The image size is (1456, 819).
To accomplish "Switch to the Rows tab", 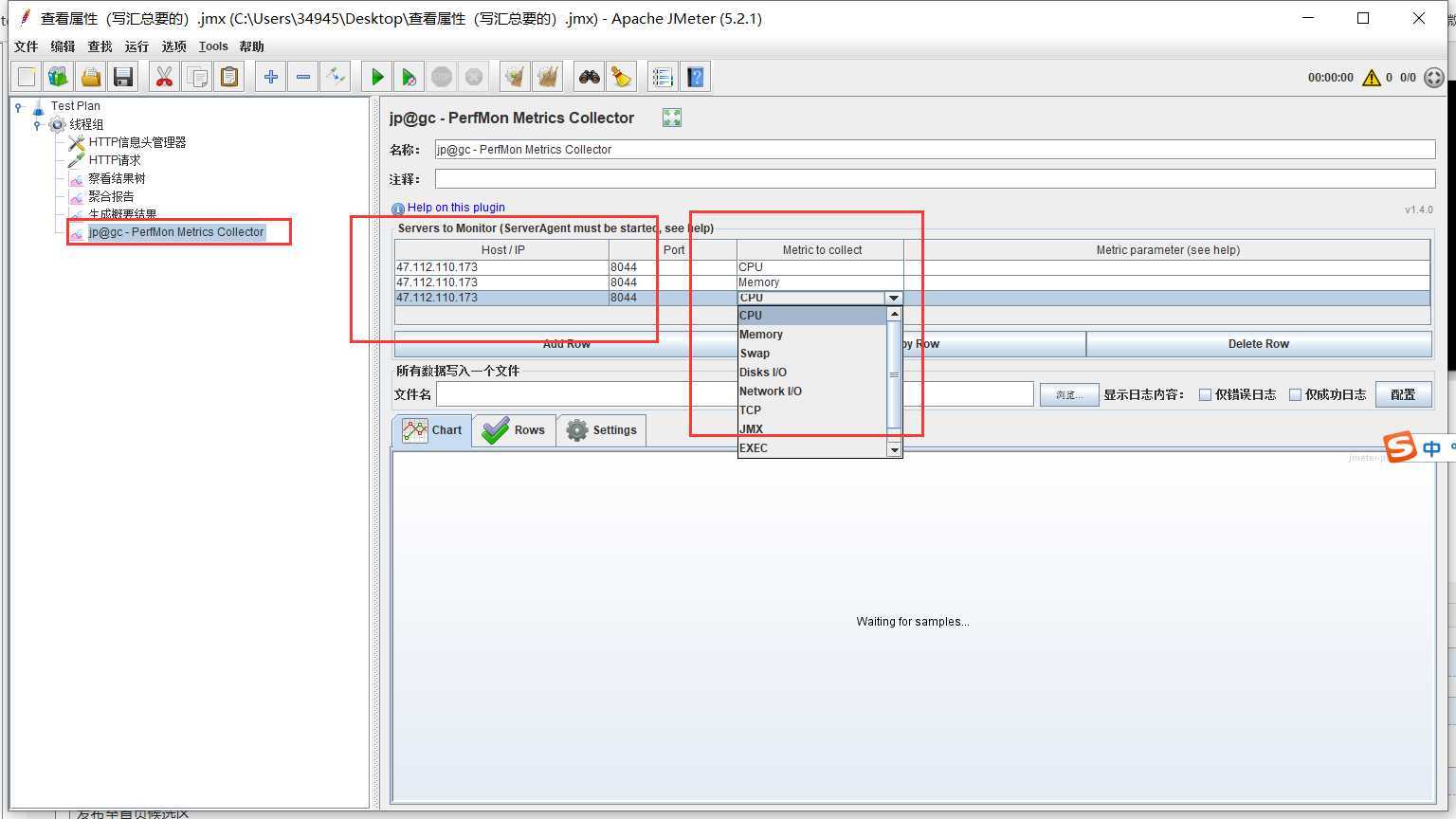I will (514, 430).
